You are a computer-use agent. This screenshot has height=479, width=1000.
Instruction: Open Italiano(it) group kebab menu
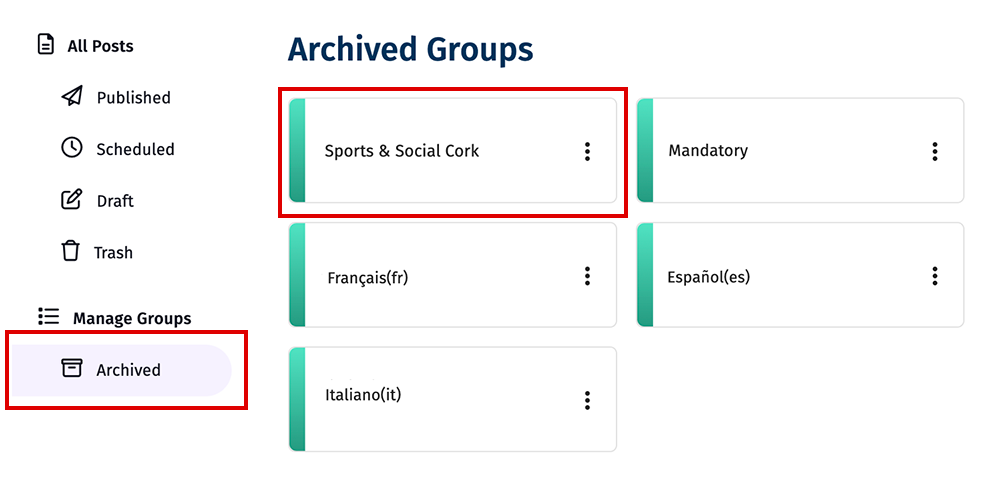click(x=587, y=400)
